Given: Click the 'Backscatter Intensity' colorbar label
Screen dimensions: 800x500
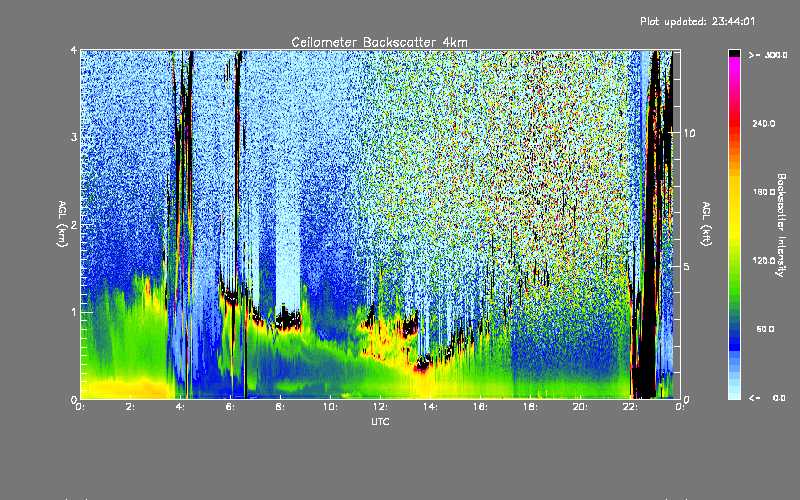Looking at the screenshot, I should coord(781,225).
